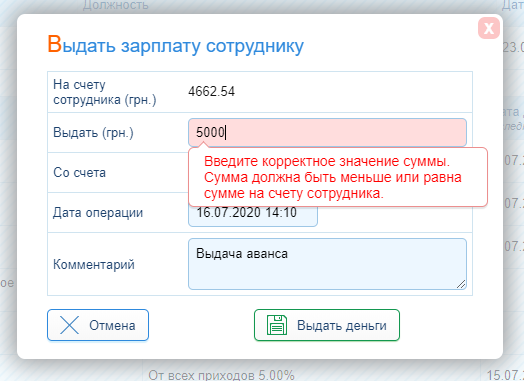Click the Со счета row label

pyautogui.click(x=80, y=172)
